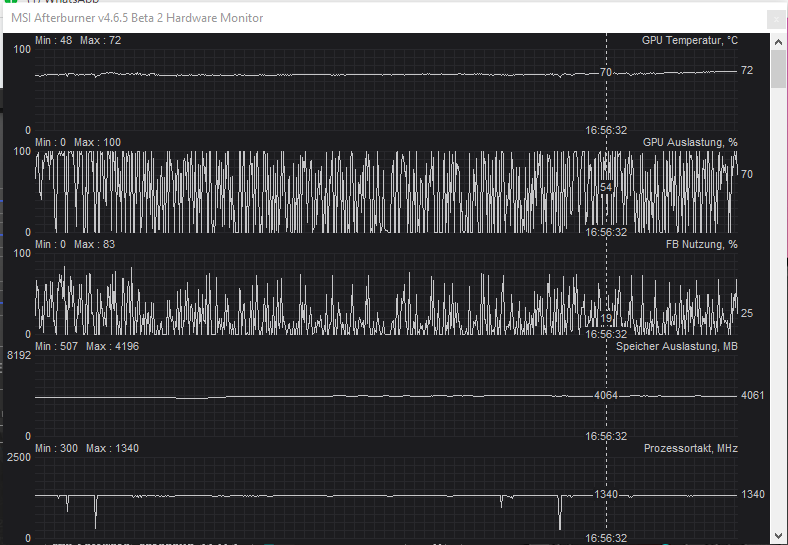Click the 16:56:32 timestamp under Speicher Auslastung graph
Image resolution: width=788 pixels, height=545 pixels.
pos(606,436)
